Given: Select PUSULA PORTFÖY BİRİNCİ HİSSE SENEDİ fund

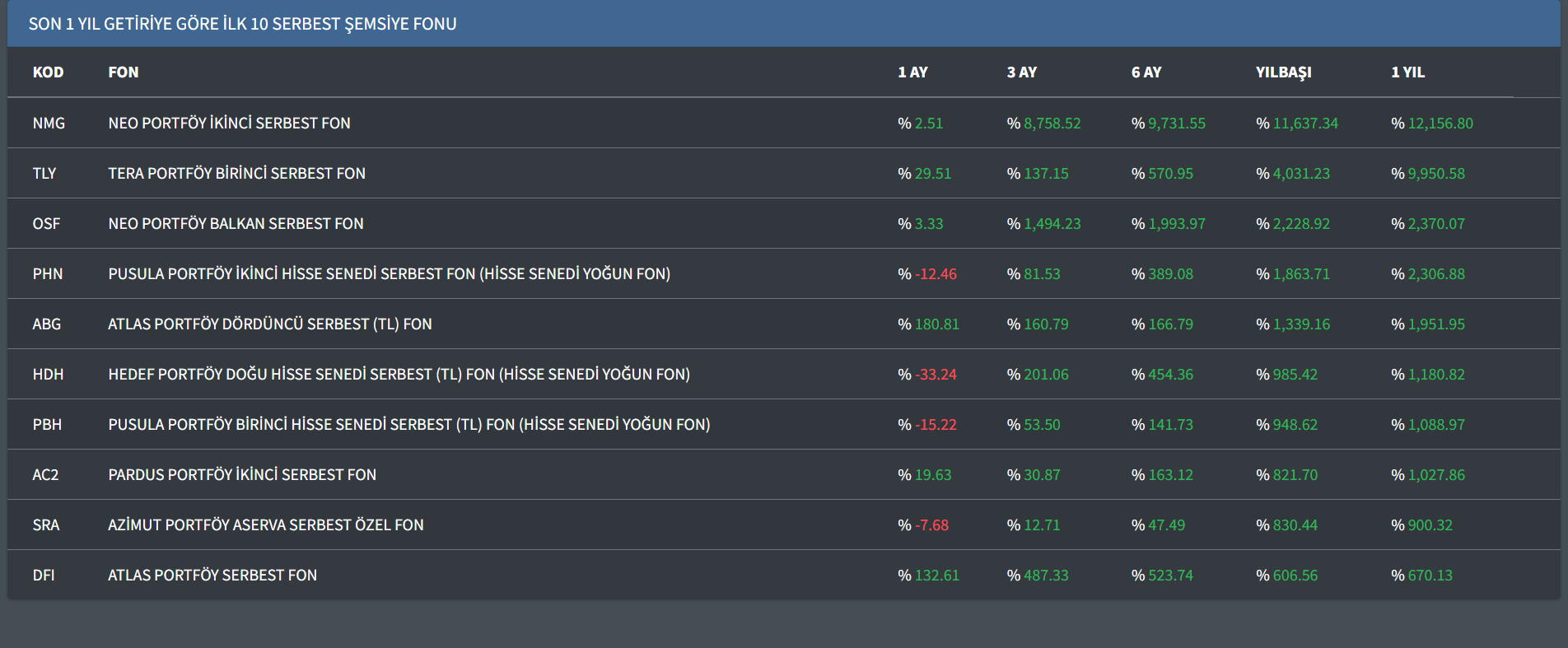Looking at the screenshot, I should tap(408, 425).
